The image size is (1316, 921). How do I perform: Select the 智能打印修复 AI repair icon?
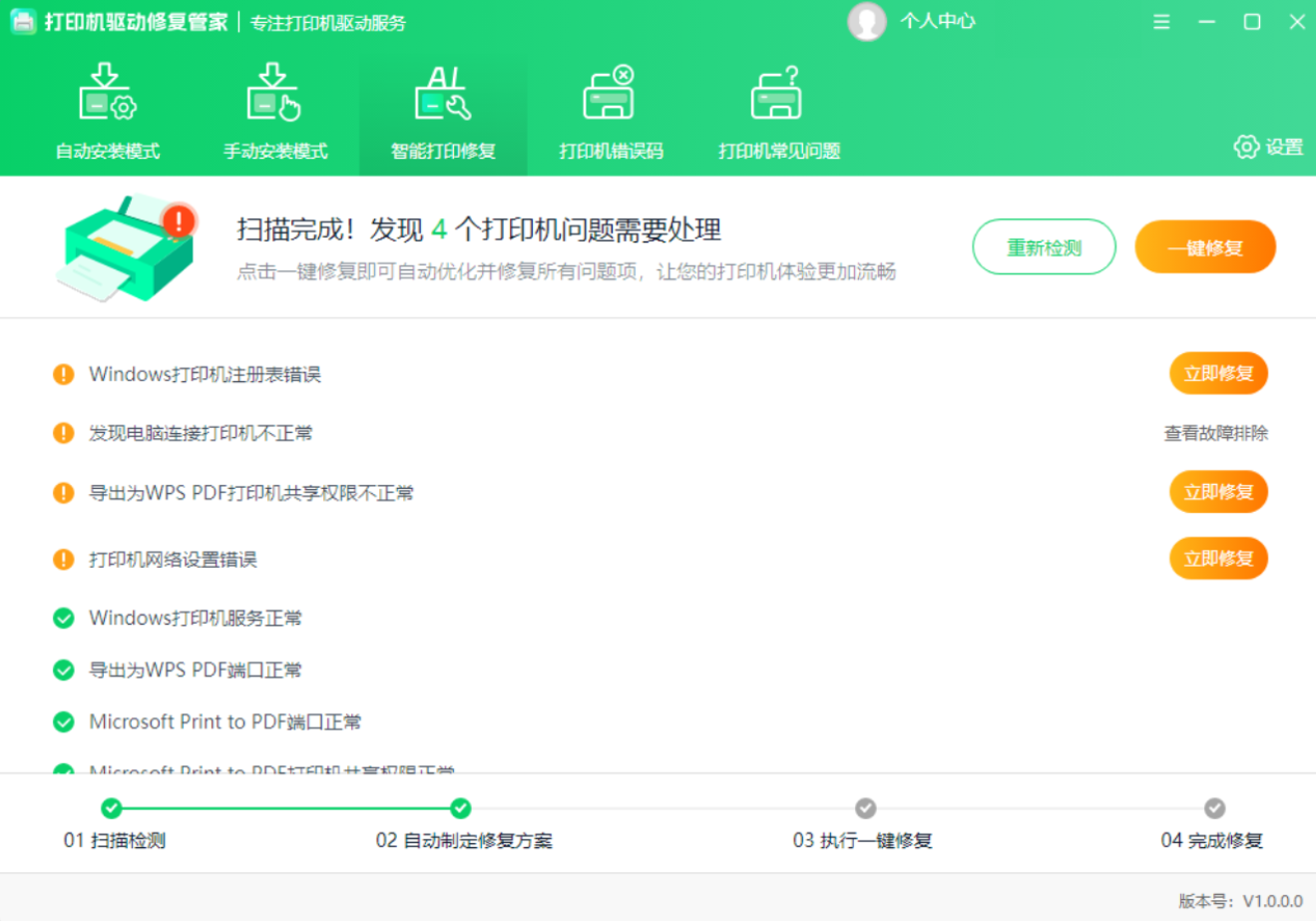[x=443, y=93]
